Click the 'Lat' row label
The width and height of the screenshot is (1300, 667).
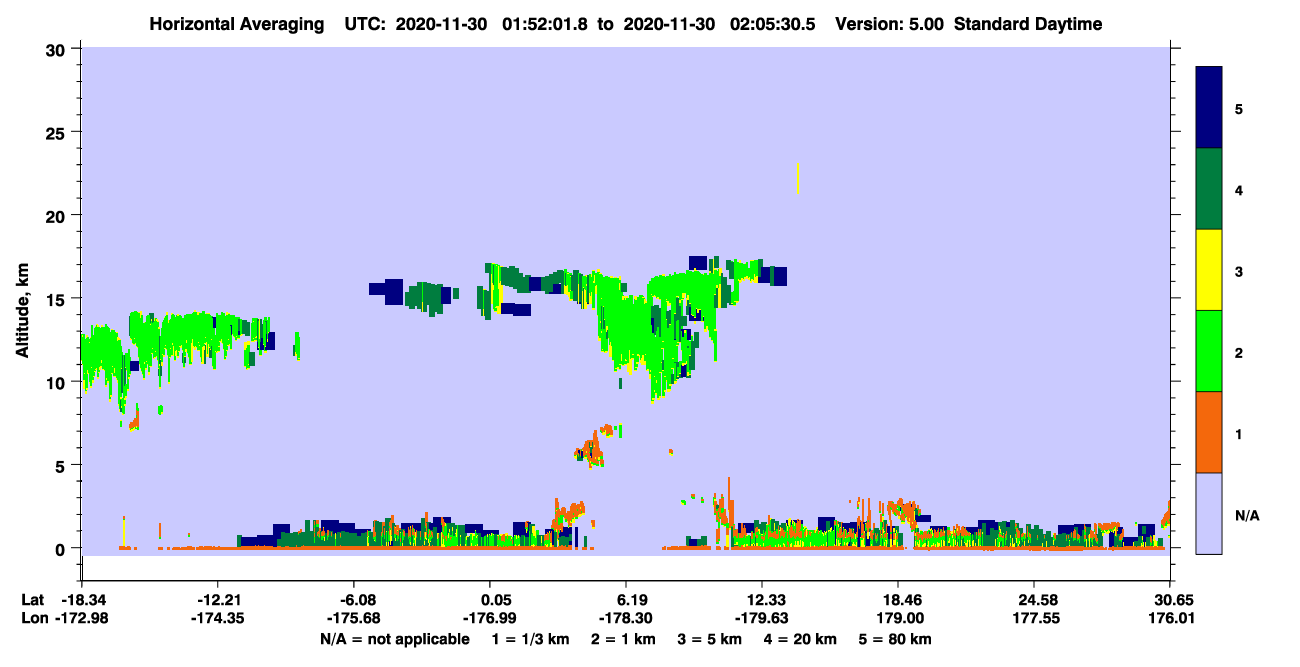click(33, 599)
